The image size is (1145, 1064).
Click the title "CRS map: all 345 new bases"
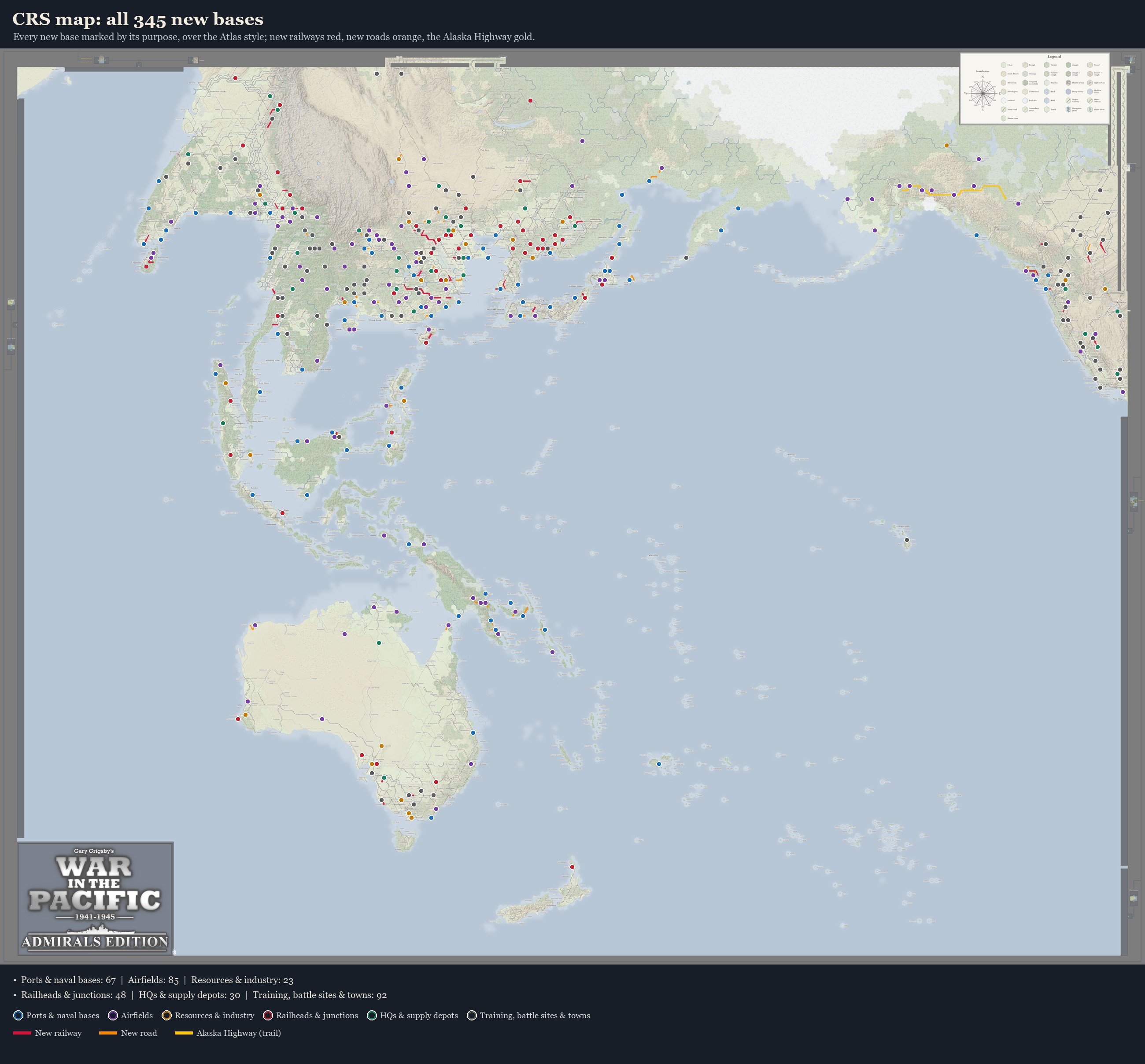pos(138,19)
